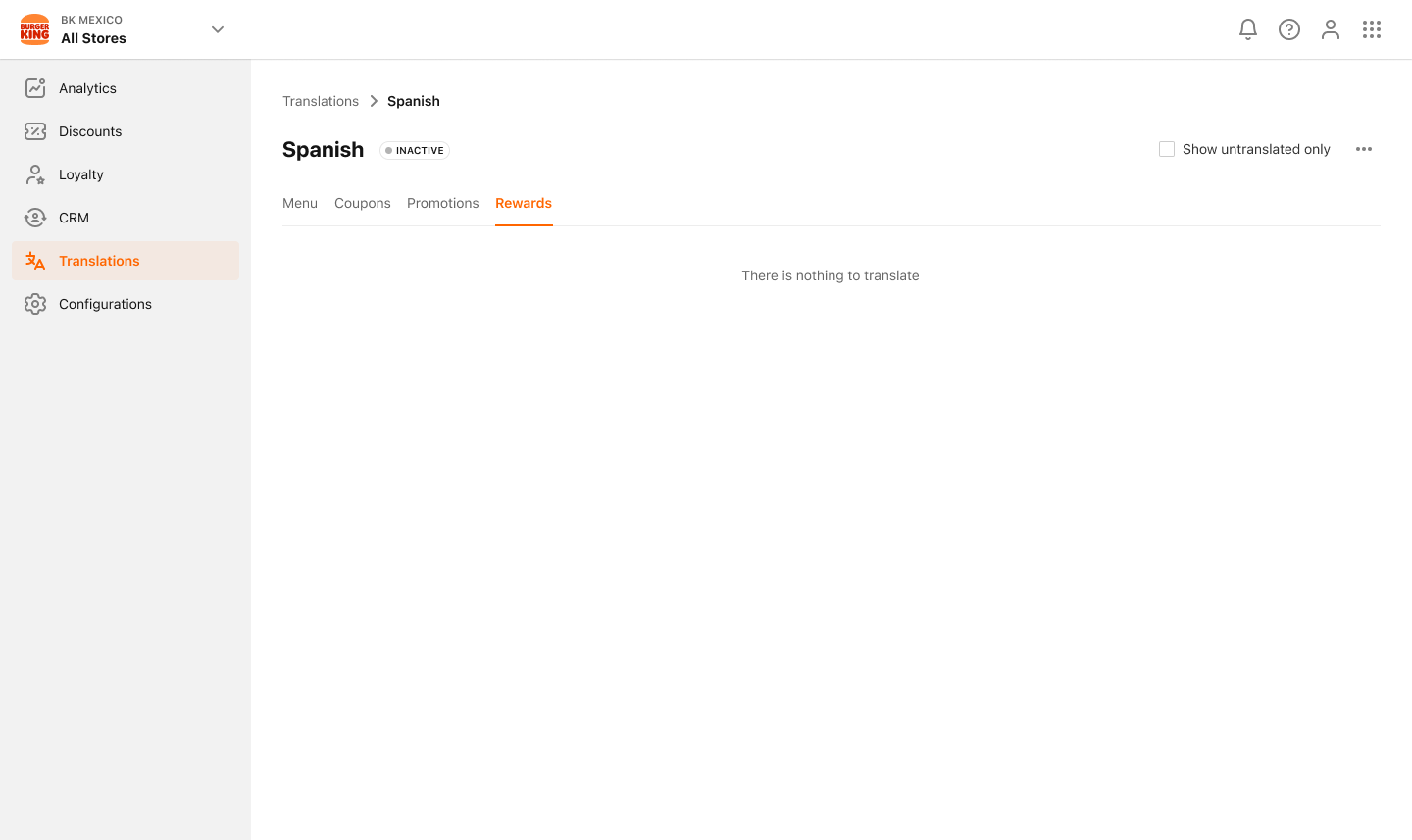Click the Burger King logo
The height and width of the screenshot is (840, 1412).
[34, 29]
